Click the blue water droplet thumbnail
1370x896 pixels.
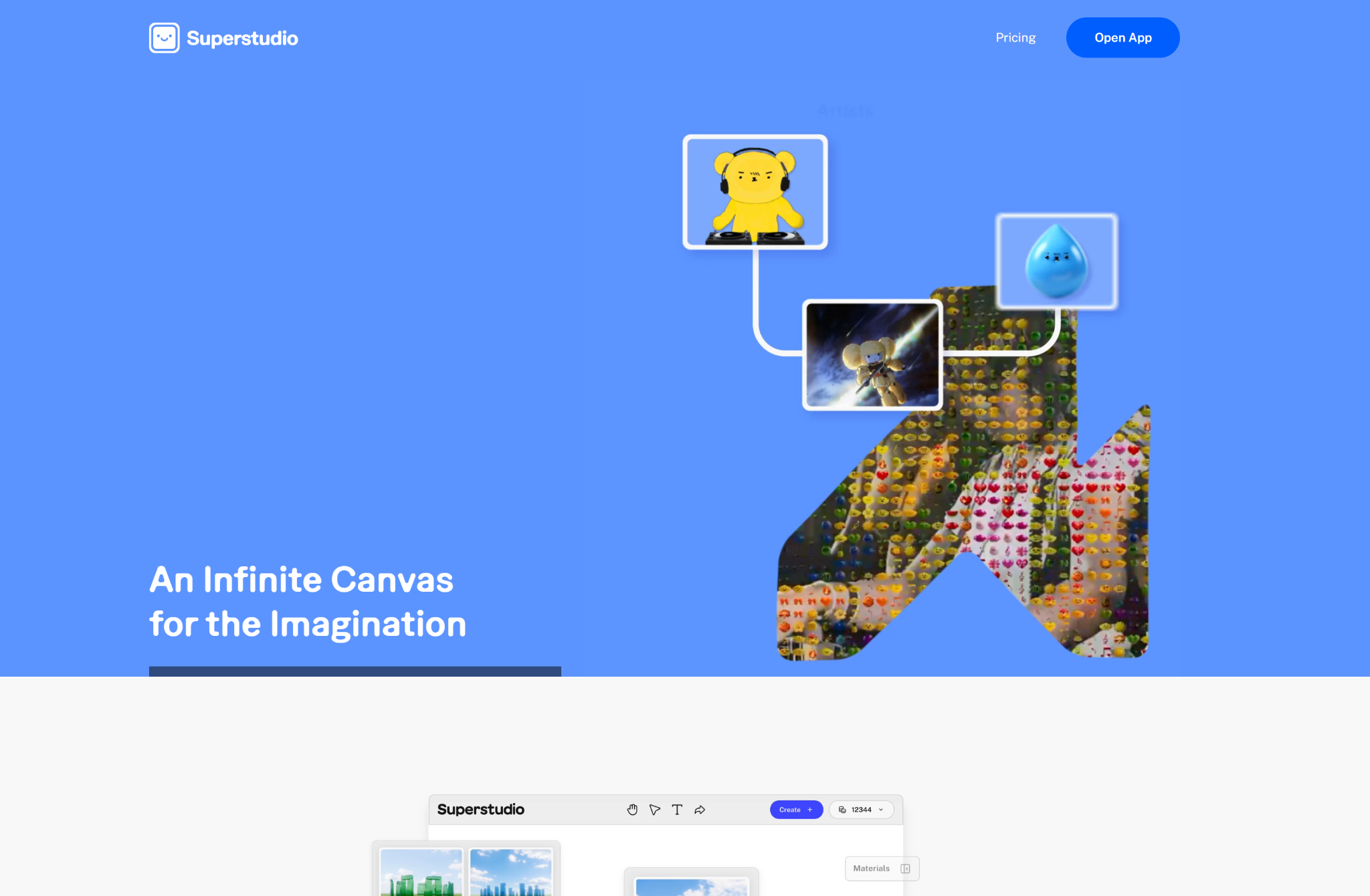pos(1056,261)
